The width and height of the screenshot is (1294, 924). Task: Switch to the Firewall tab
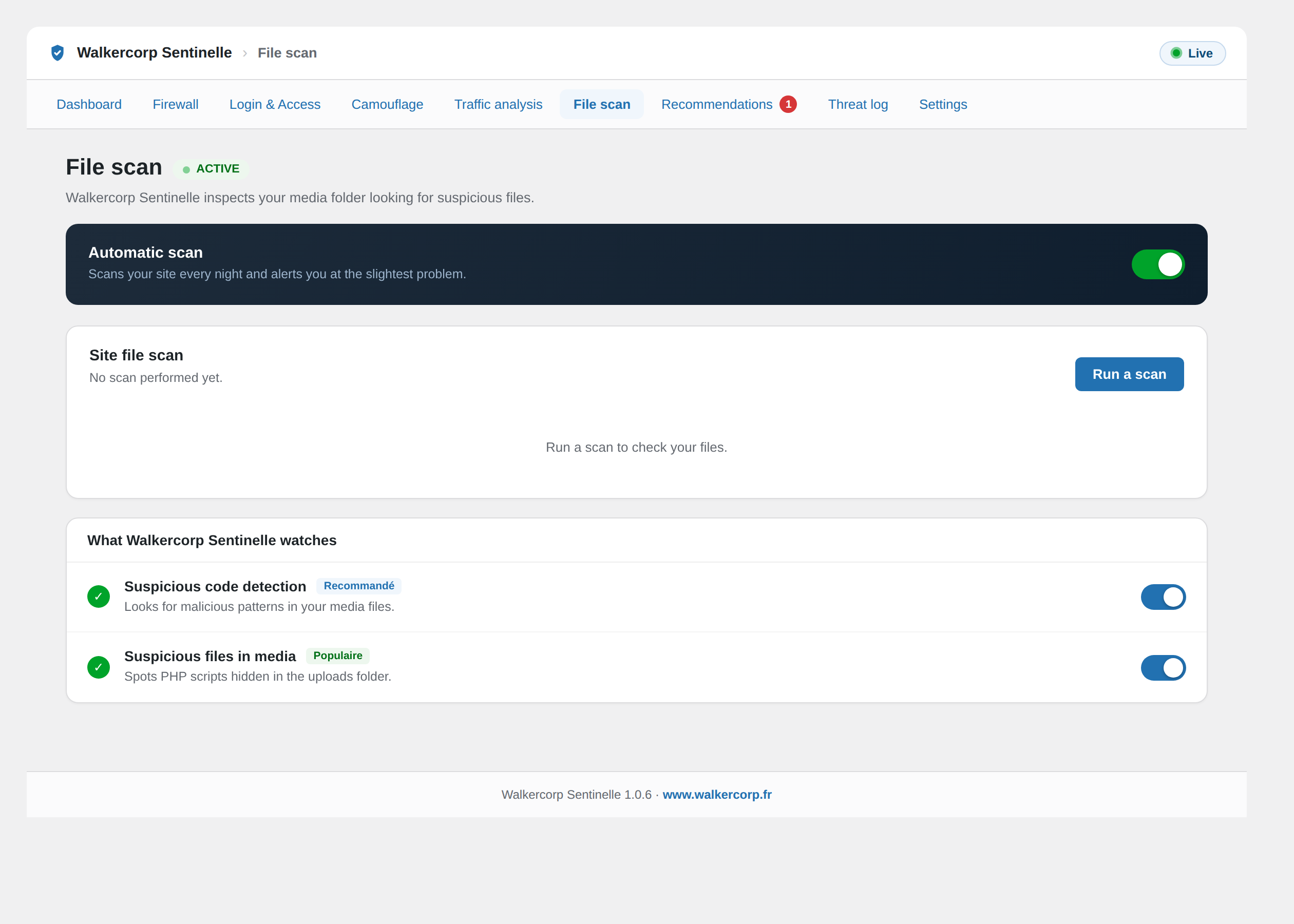point(175,104)
